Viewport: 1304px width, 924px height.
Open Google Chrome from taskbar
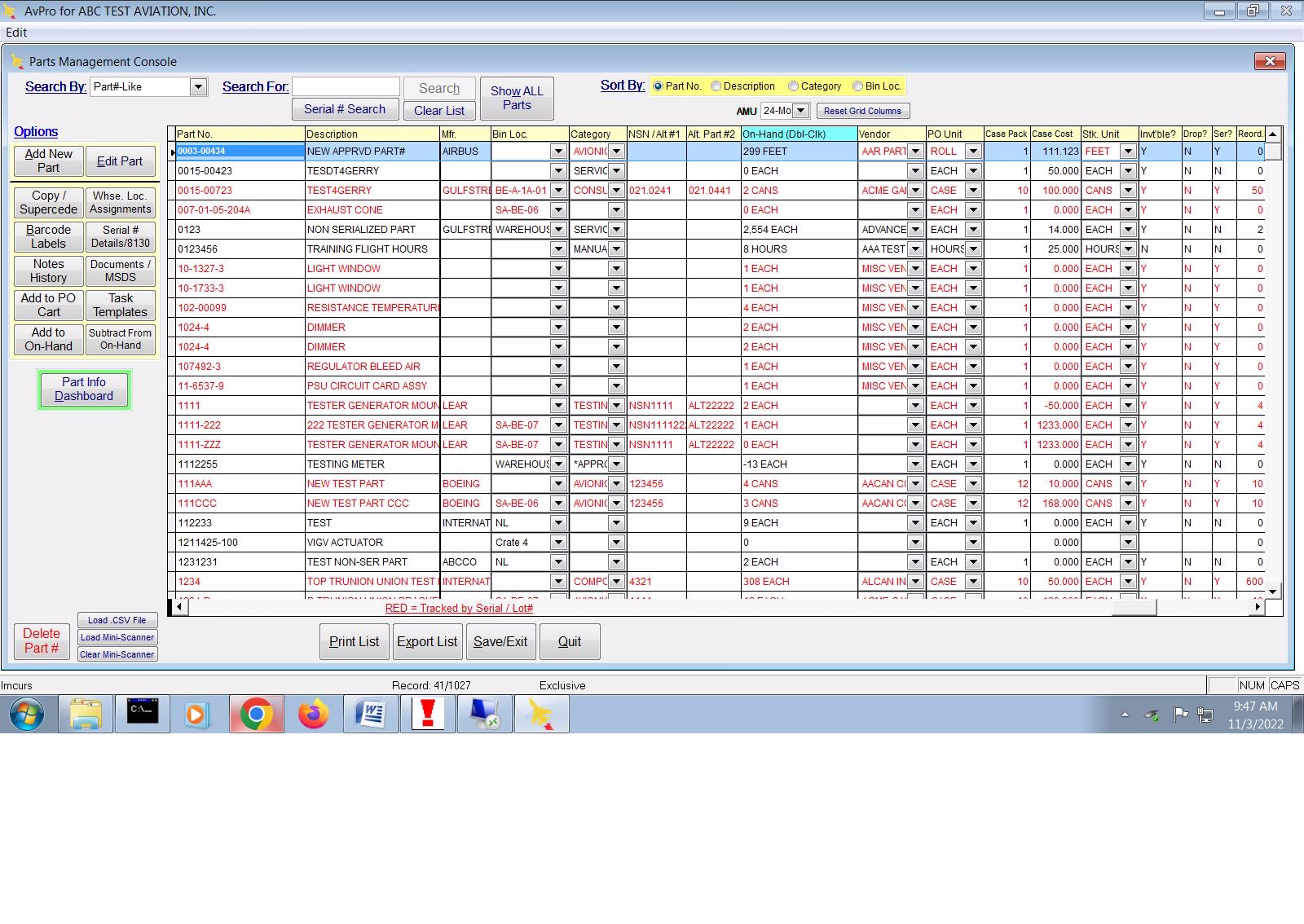[x=257, y=715]
